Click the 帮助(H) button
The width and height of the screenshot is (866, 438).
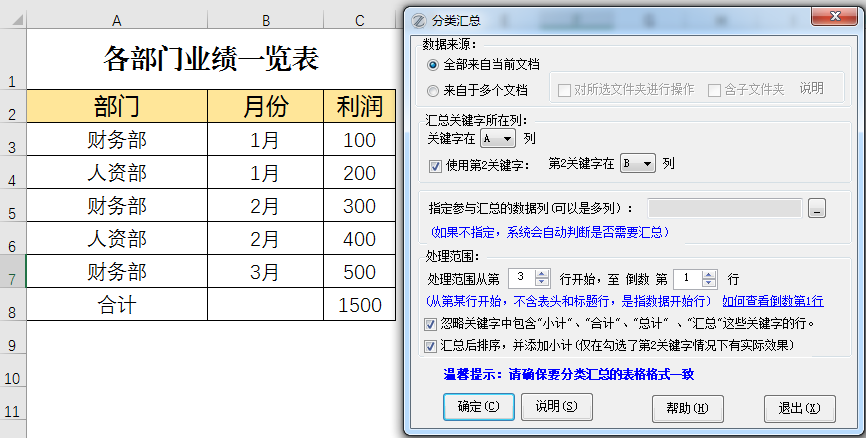[x=687, y=408]
